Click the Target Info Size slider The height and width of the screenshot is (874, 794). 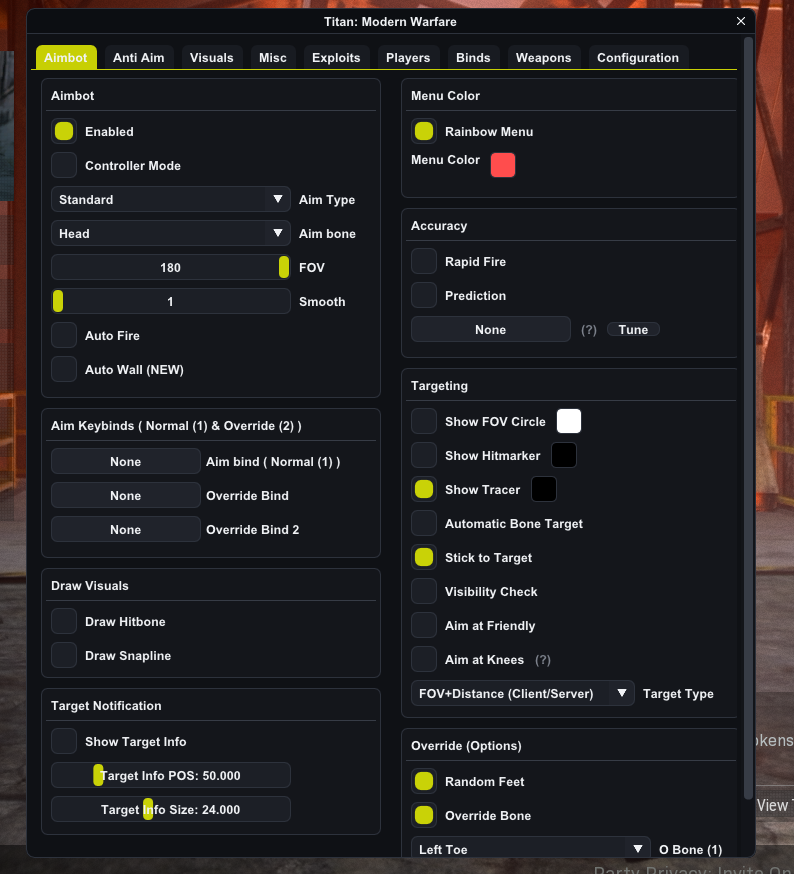click(x=171, y=809)
